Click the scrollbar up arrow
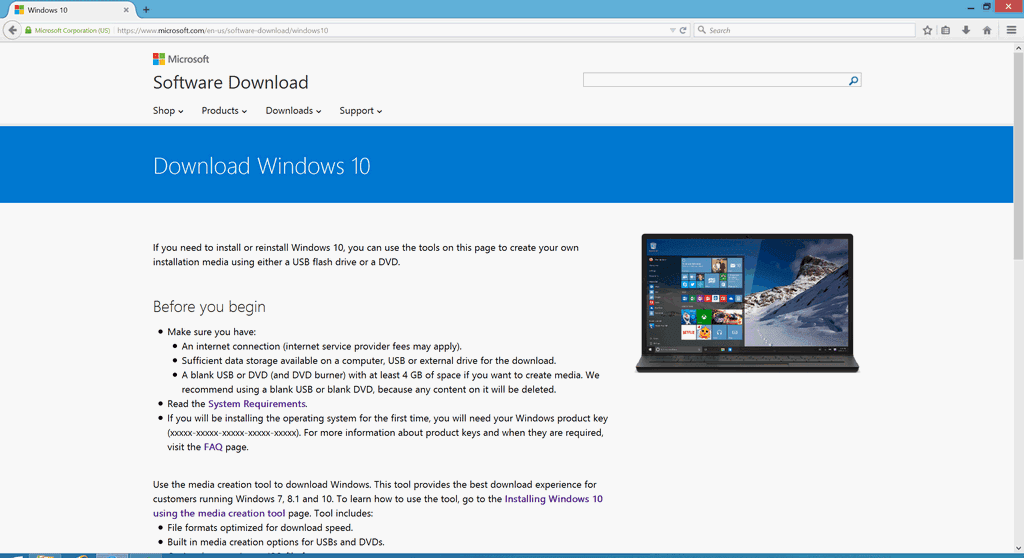This screenshot has height=558, width=1024. click(x=1018, y=48)
